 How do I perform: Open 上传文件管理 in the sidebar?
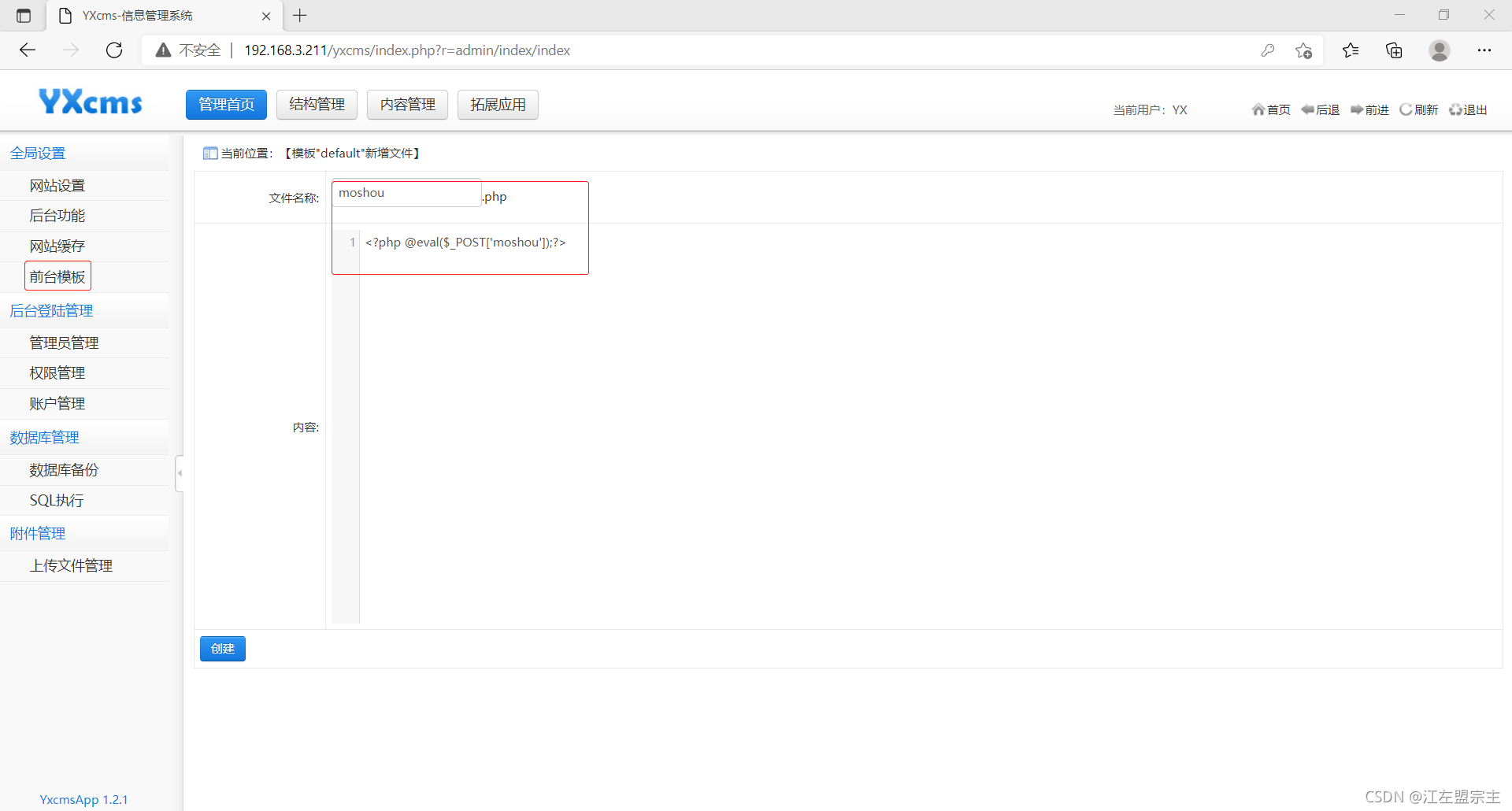coord(71,566)
